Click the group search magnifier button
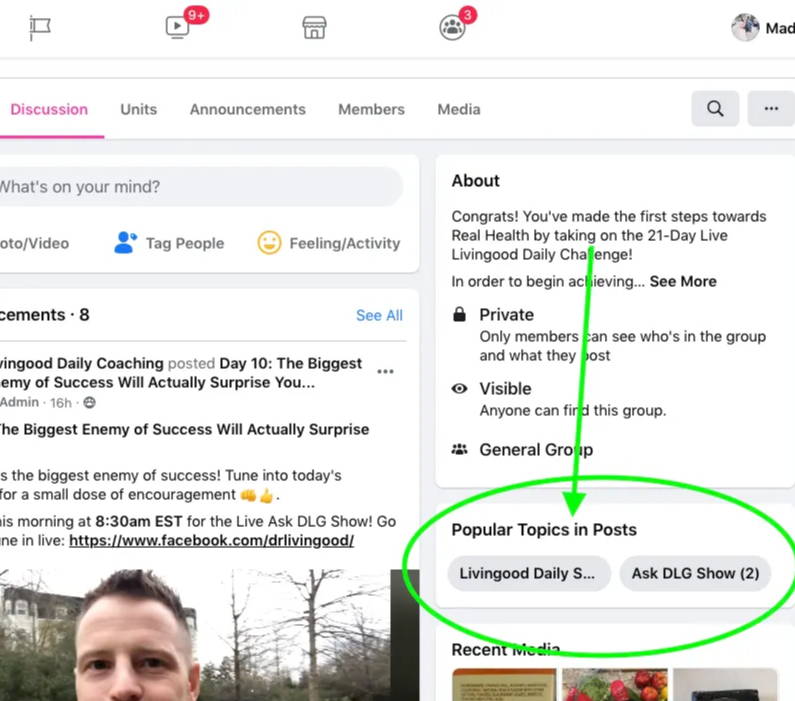The image size is (795, 701). (715, 108)
